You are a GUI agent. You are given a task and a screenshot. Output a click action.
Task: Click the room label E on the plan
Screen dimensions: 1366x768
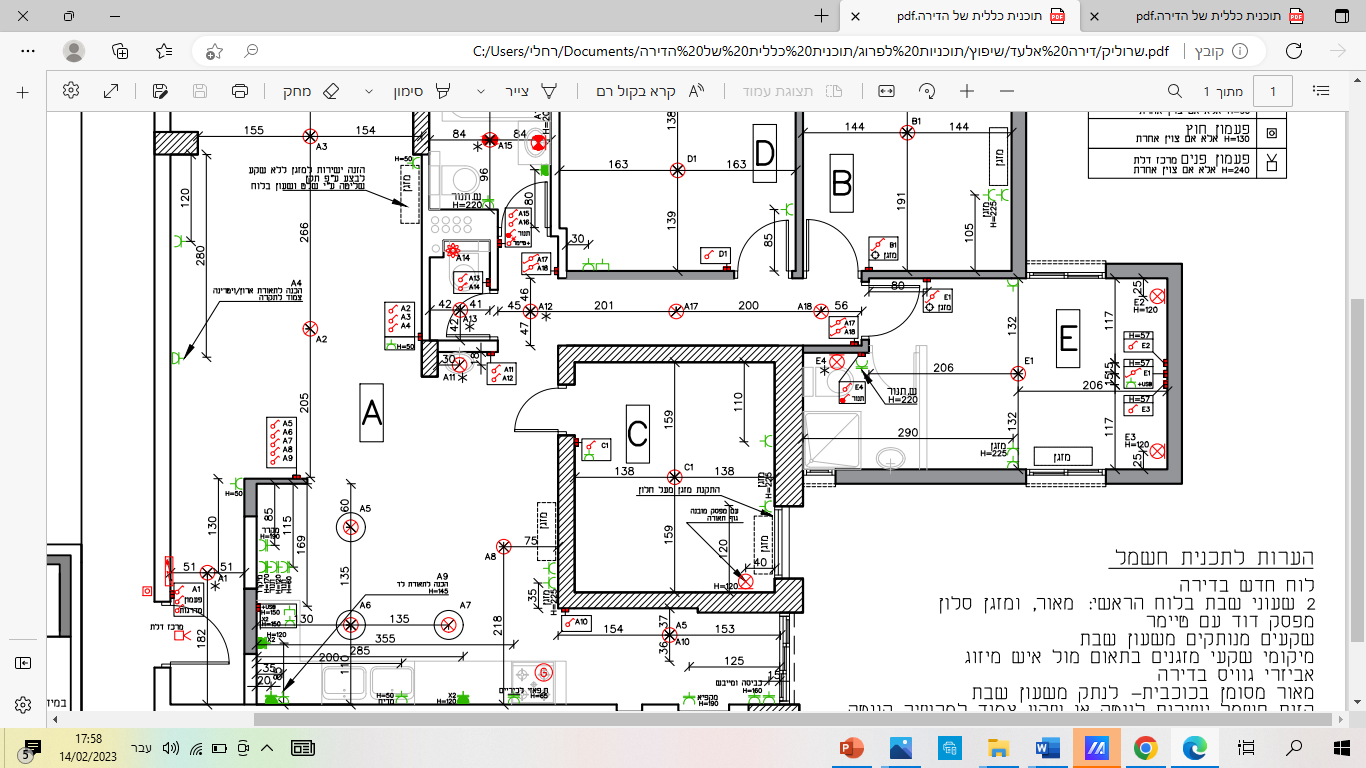1067,337
